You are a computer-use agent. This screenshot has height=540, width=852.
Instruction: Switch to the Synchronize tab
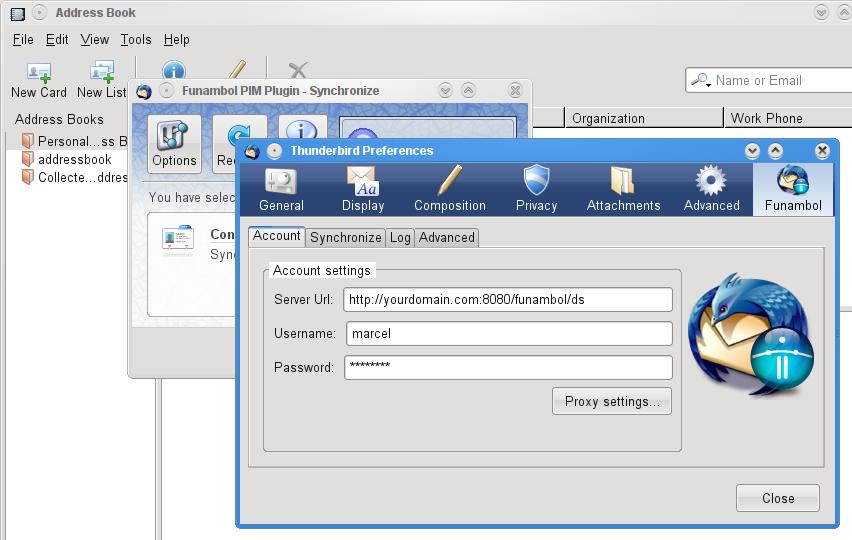point(345,237)
